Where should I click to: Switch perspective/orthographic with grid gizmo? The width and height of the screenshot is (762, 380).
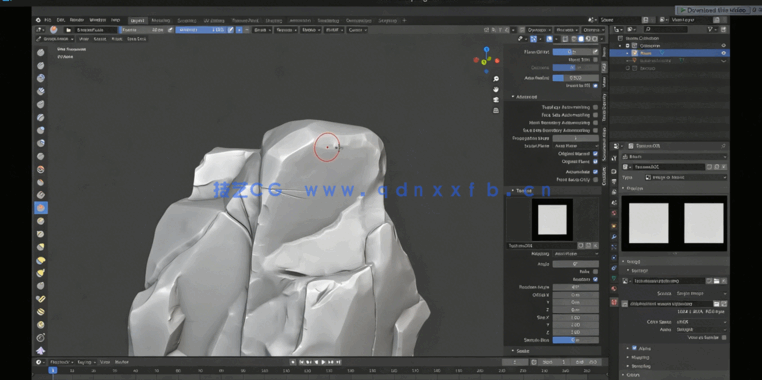[x=496, y=111]
